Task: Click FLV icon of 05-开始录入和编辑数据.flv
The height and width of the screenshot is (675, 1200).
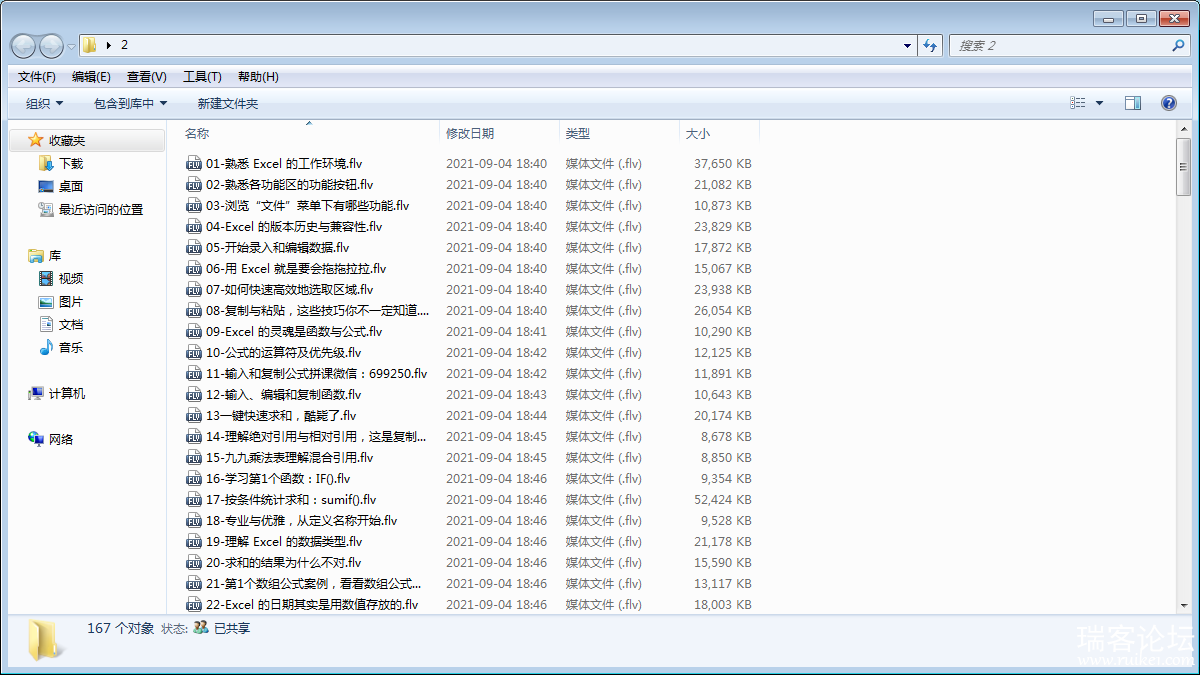Action: (194, 248)
